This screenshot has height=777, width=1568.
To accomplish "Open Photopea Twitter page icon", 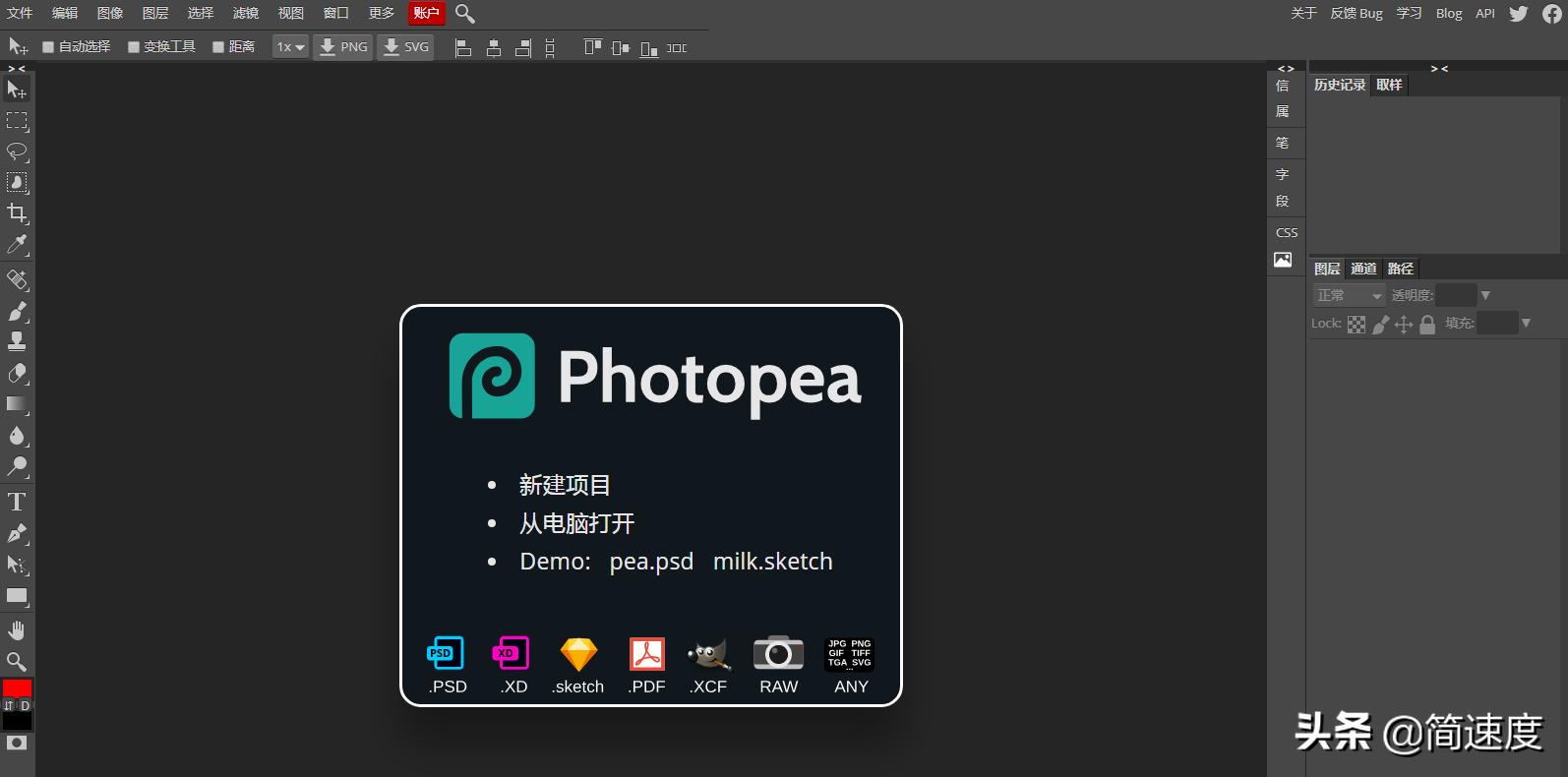I will [1519, 14].
